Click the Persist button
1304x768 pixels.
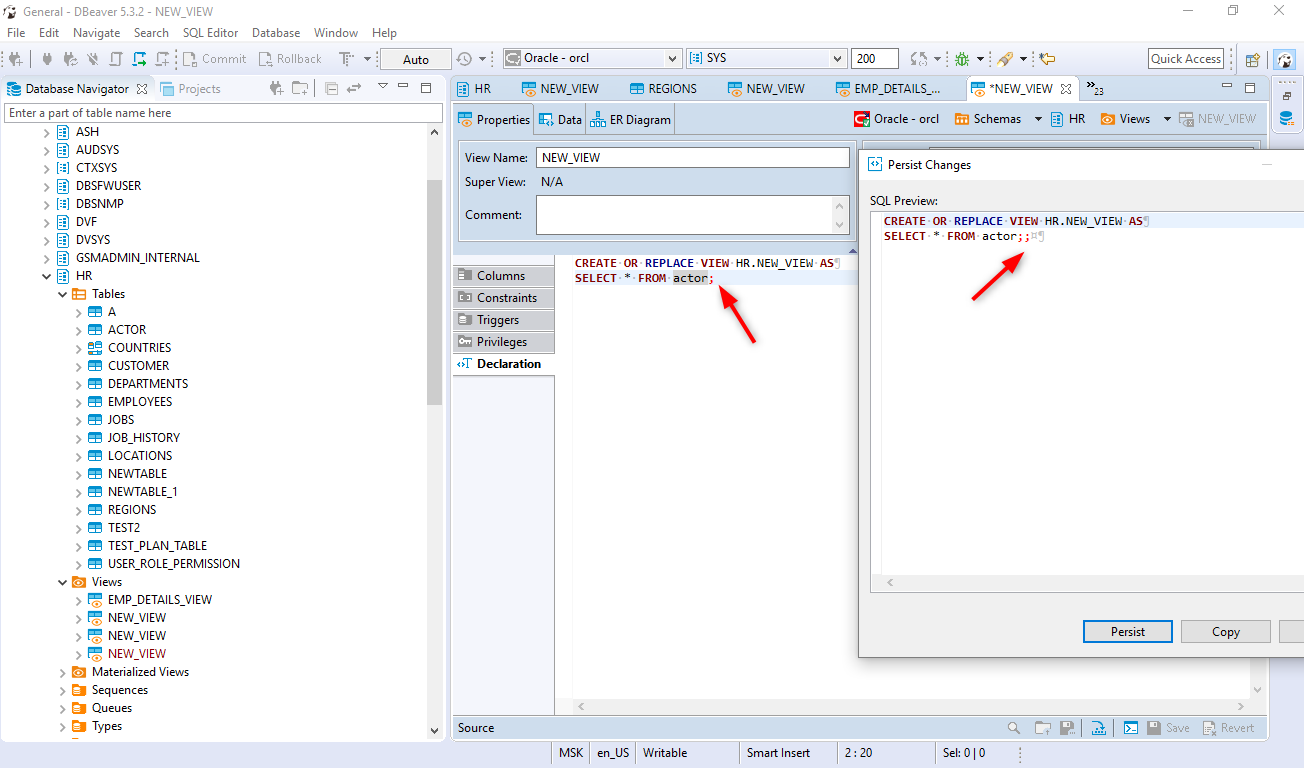(1127, 631)
